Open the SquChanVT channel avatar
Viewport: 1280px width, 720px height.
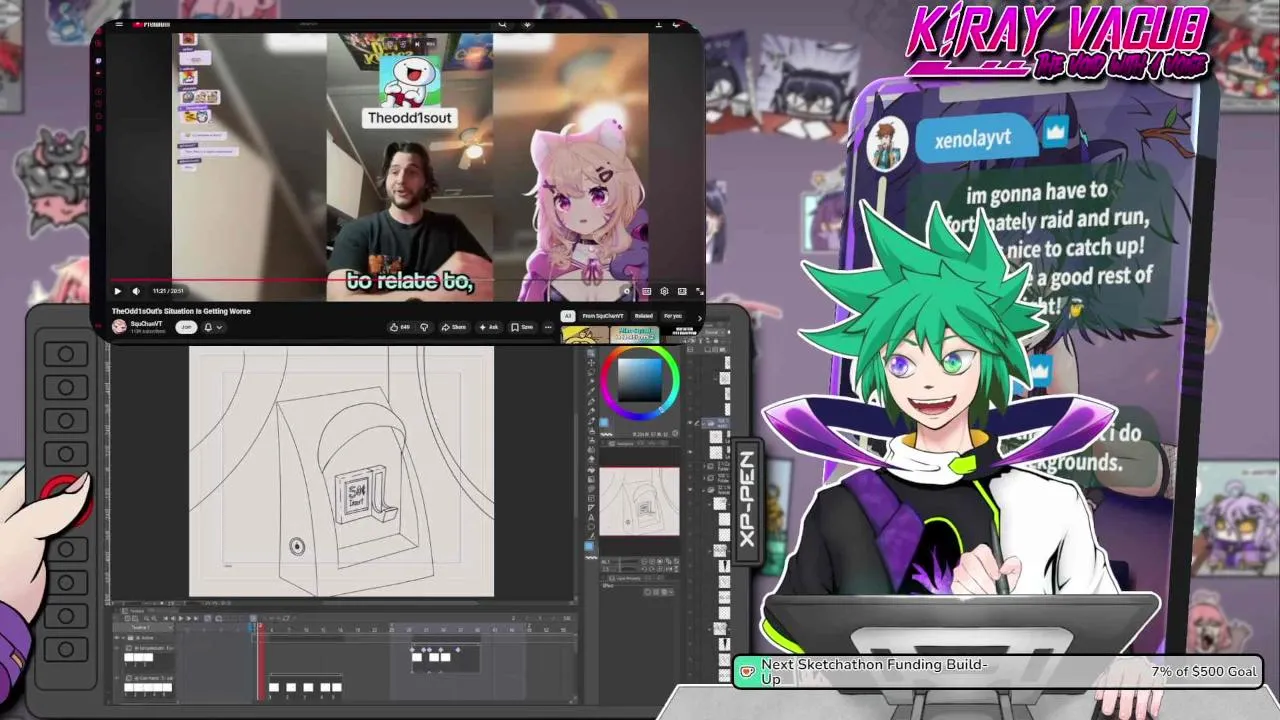[119, 326]
